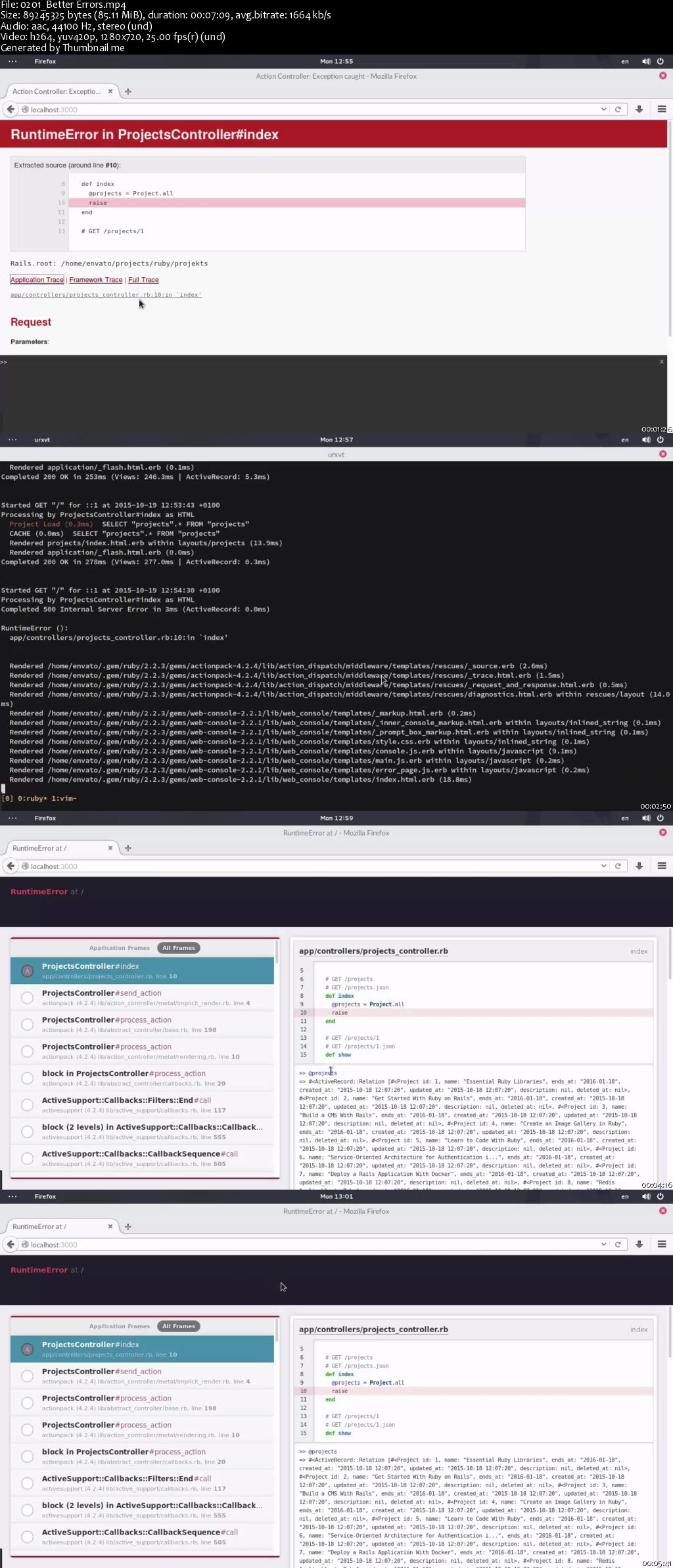Select the send_action frame circle in the 12:59 window
The height and width of the screenshot is (1568, 673).
pos(27,998)
